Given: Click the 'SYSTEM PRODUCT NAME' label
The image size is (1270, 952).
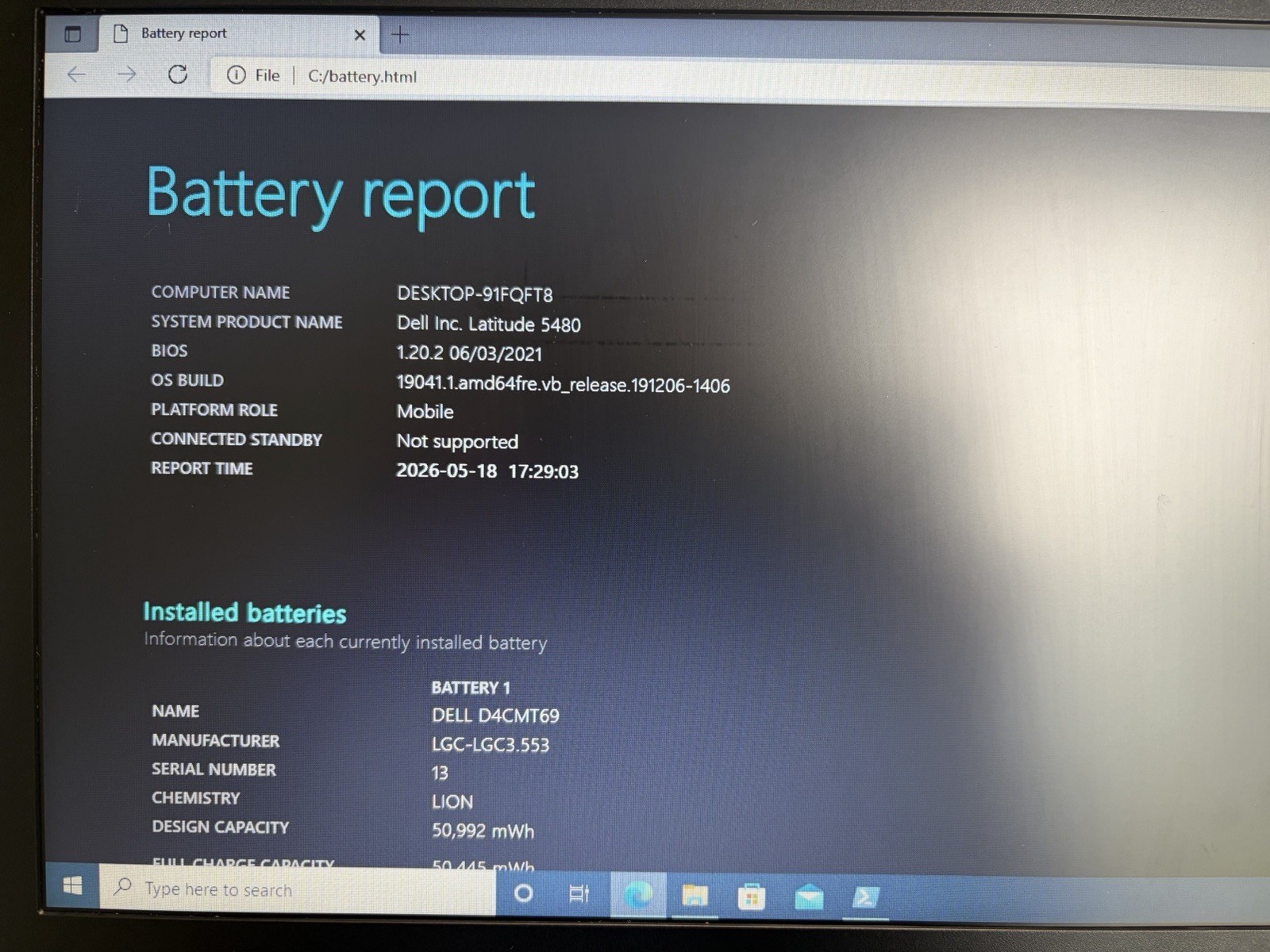Looking at the screenshot, I should click(x=247, y=322).
